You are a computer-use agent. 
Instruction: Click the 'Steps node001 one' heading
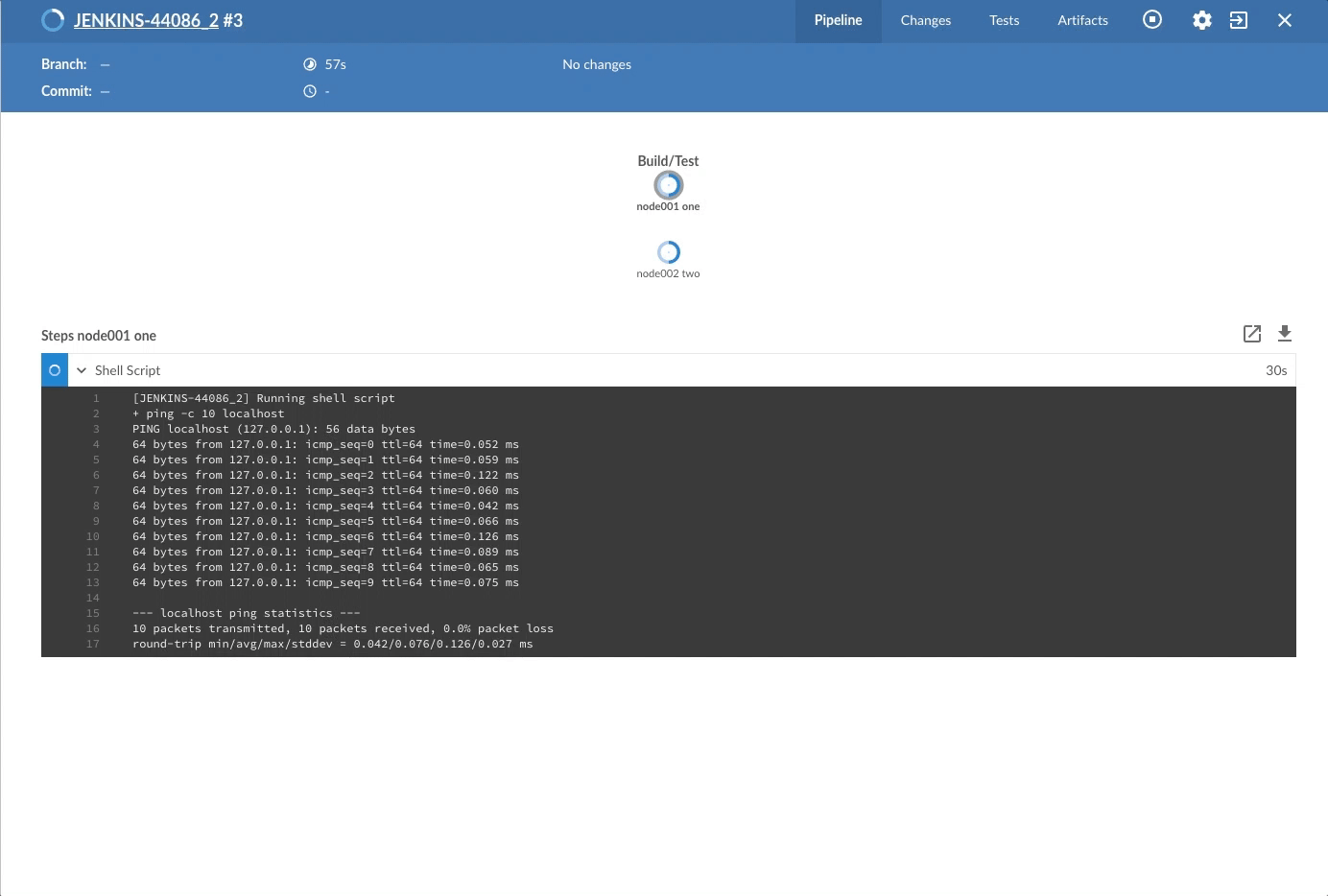[x=99, y=336]
